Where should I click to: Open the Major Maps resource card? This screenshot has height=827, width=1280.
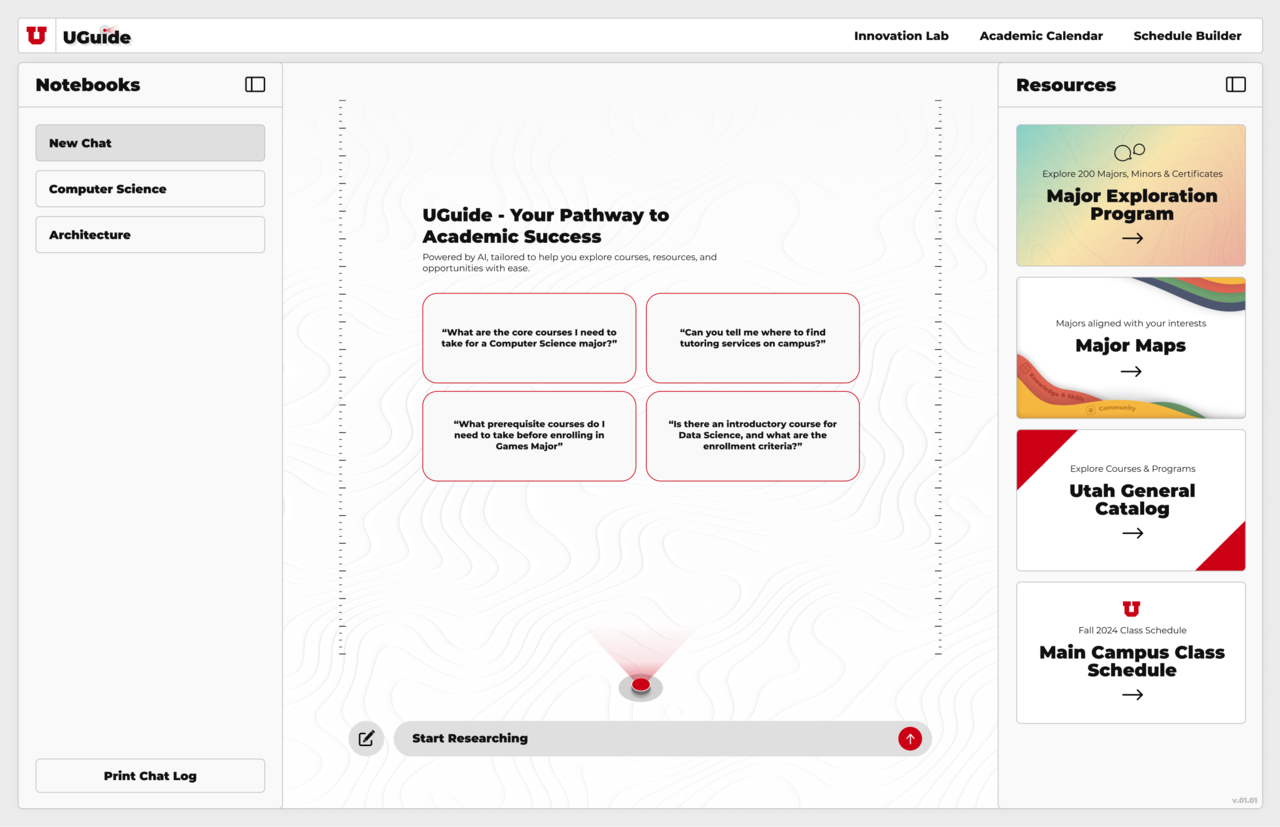point(1131,348)
